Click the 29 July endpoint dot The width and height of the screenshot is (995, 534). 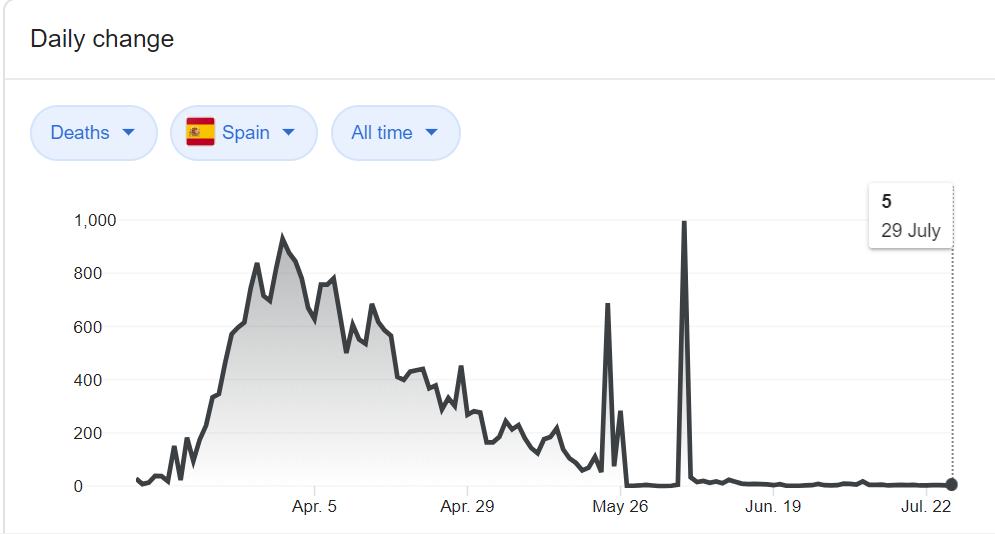(951, 485)
